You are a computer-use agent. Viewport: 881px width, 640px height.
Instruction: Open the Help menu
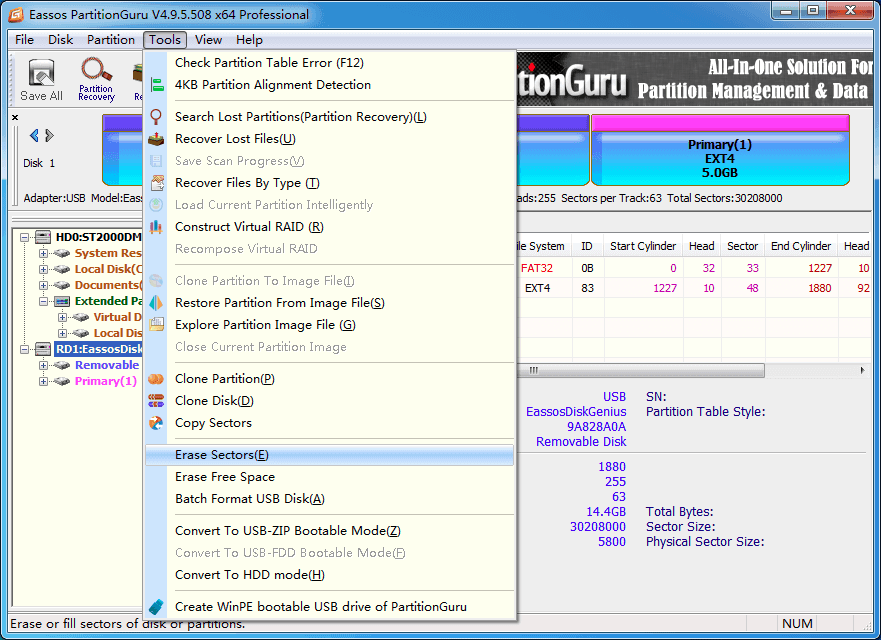249,40
